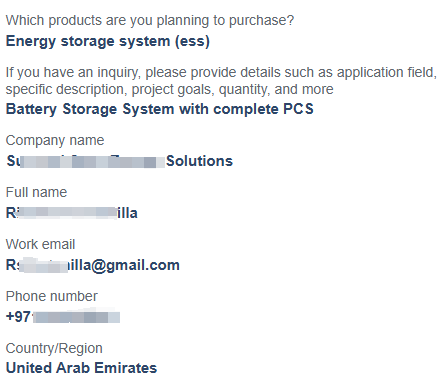Click the blurred company name value

(x=119, y=161)
